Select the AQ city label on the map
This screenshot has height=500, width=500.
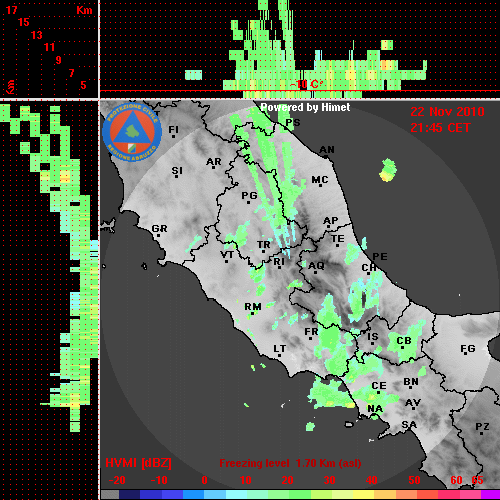tap(316, 266)
